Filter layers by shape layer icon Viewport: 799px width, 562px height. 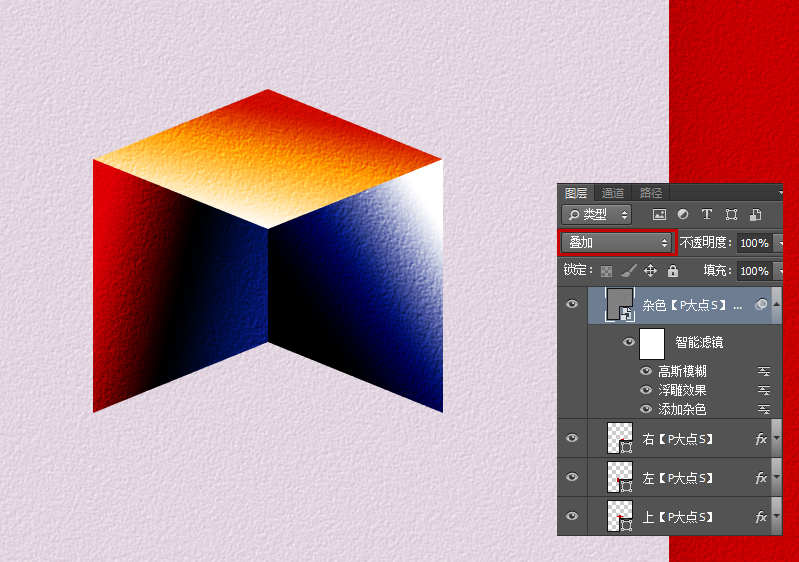pyautogui.click(x=731, y=214)
